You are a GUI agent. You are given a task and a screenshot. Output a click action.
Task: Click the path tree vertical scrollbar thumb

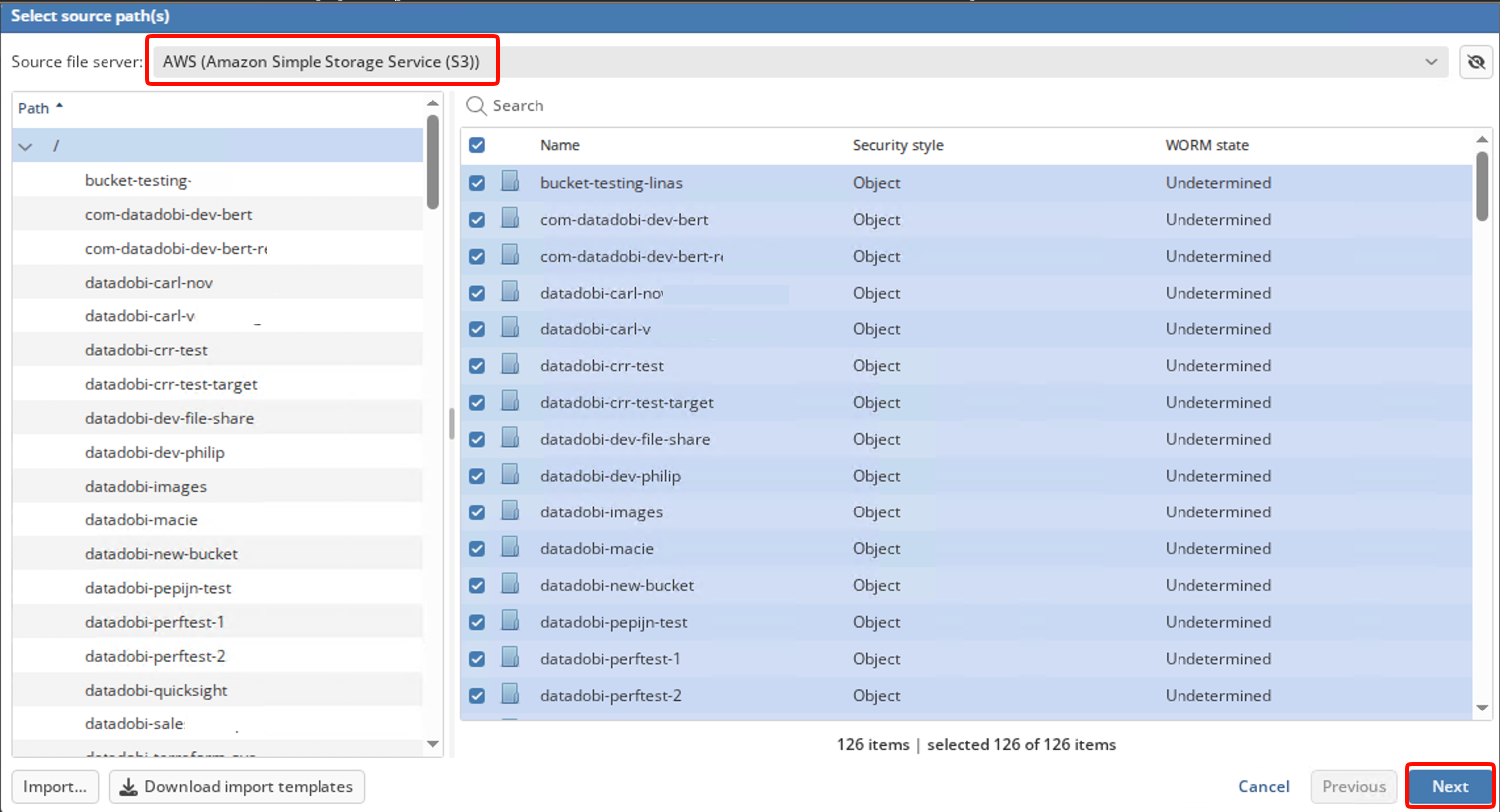(x=433, y=162)
